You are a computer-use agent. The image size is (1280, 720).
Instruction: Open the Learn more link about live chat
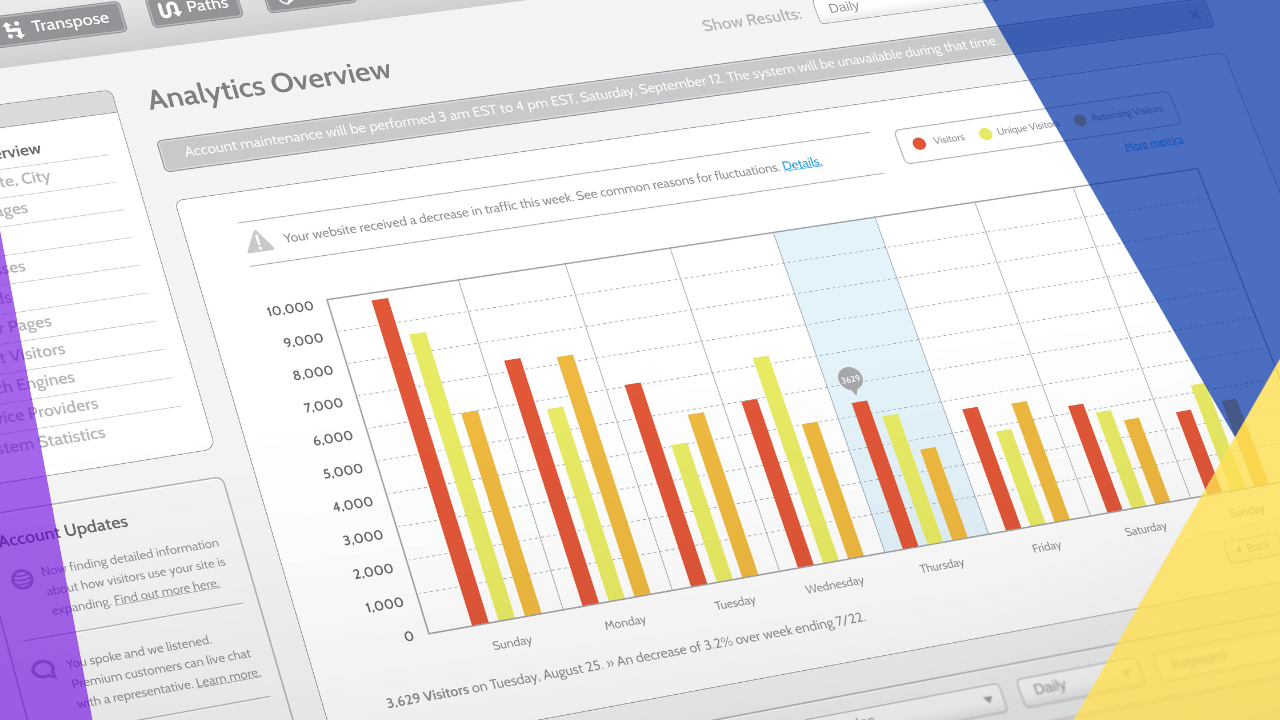[228, 678]
